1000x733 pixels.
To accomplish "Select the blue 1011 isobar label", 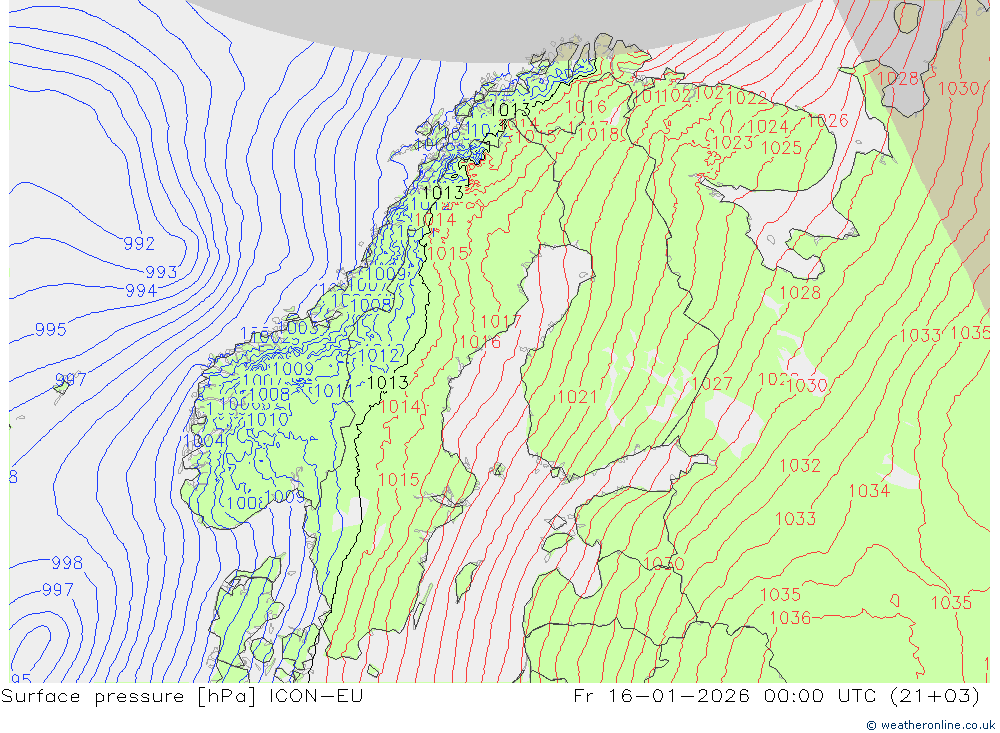I will tap(334, 390).
